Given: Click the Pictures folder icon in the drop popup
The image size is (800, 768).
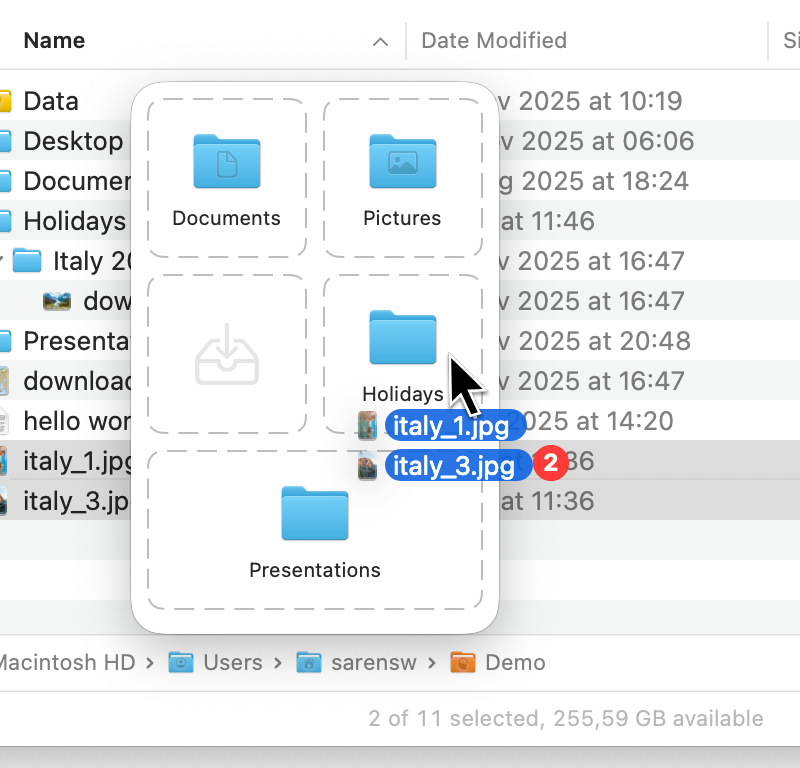Looking at the screenshot, I should tap(402, 161).
